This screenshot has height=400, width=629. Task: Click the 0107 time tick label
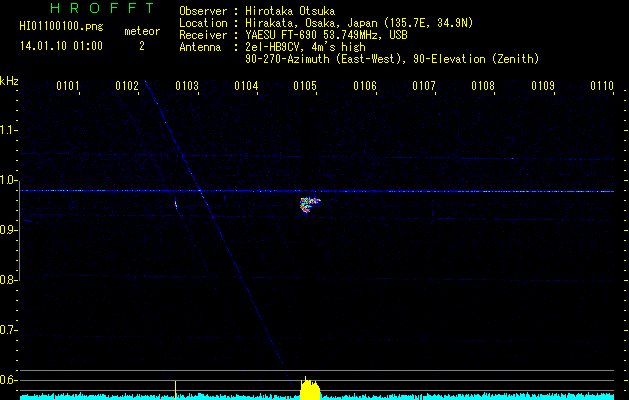tap(424, 86)
